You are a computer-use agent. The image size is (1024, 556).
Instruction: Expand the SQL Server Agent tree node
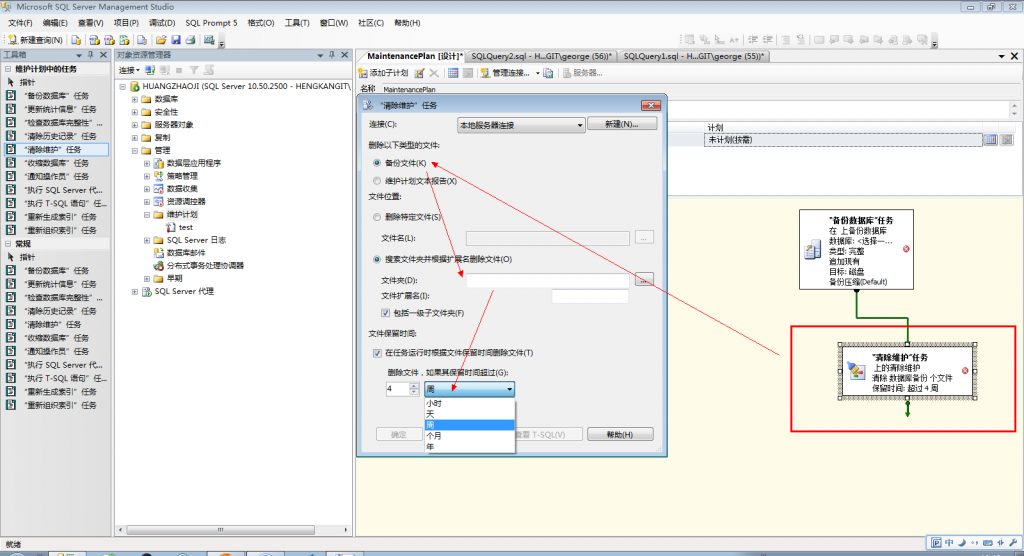[x=135, y=291]
